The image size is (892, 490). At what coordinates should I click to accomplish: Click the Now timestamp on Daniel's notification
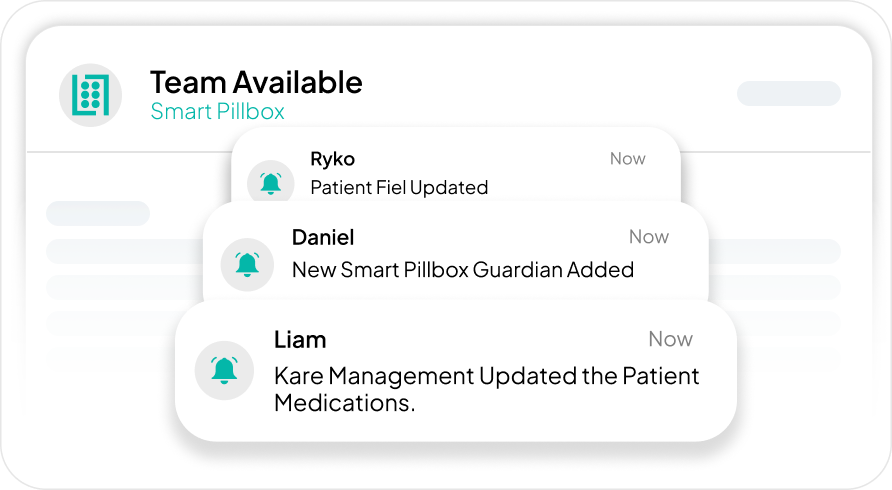(649, 237)
